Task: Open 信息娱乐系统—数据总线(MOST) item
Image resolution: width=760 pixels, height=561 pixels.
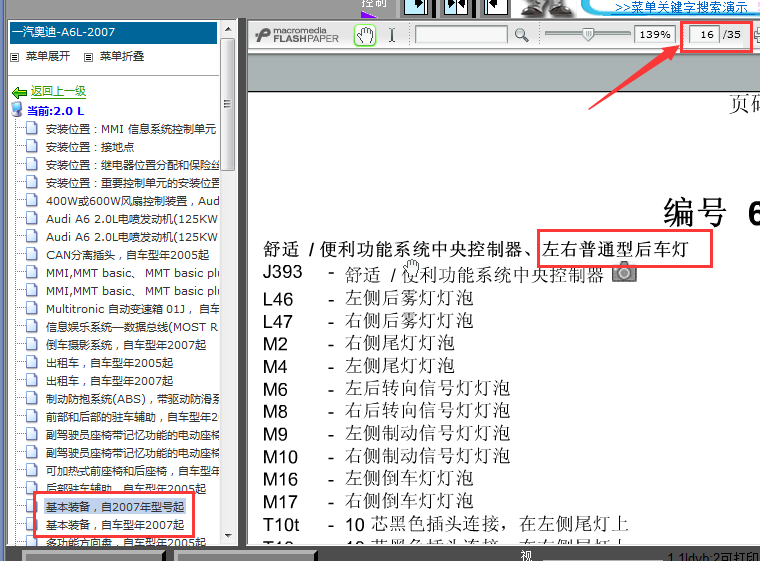Action: [x=132, y=327]
